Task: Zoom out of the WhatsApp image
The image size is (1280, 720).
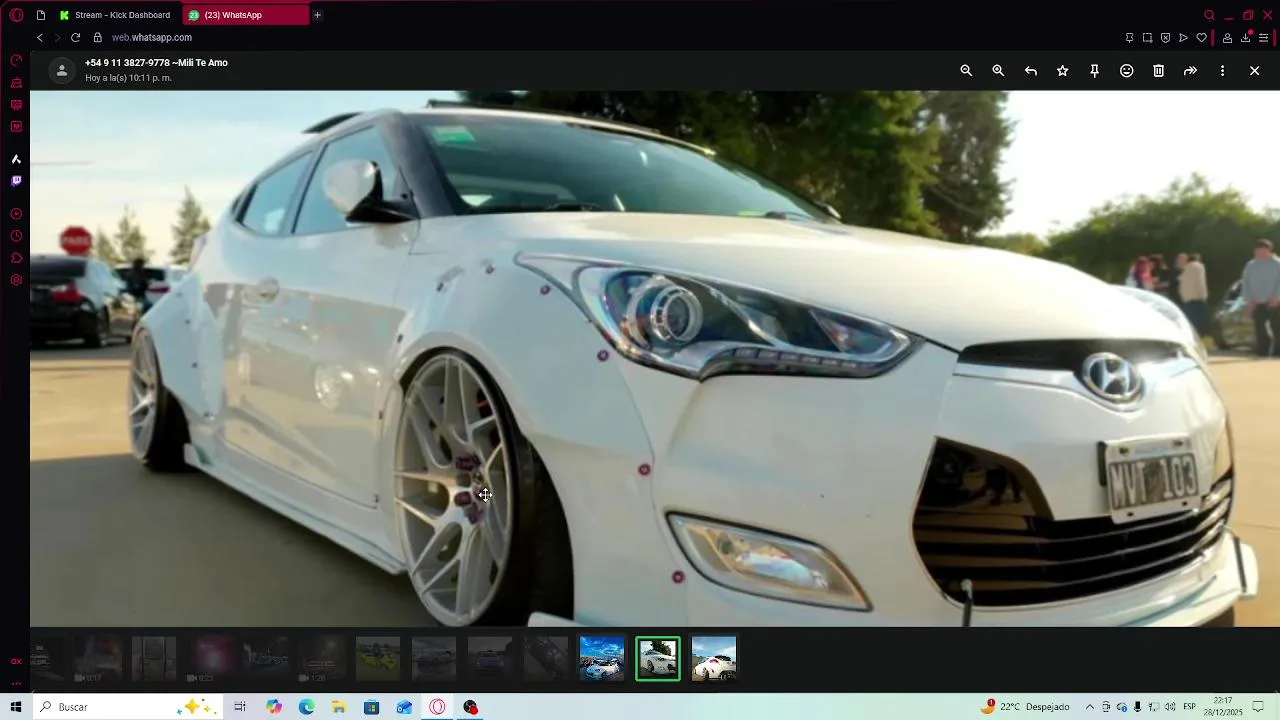Action: [966, 71]
